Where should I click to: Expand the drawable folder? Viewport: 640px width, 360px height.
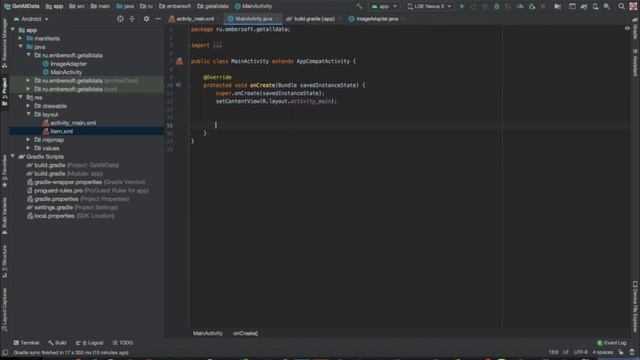[x=29, y=106]
